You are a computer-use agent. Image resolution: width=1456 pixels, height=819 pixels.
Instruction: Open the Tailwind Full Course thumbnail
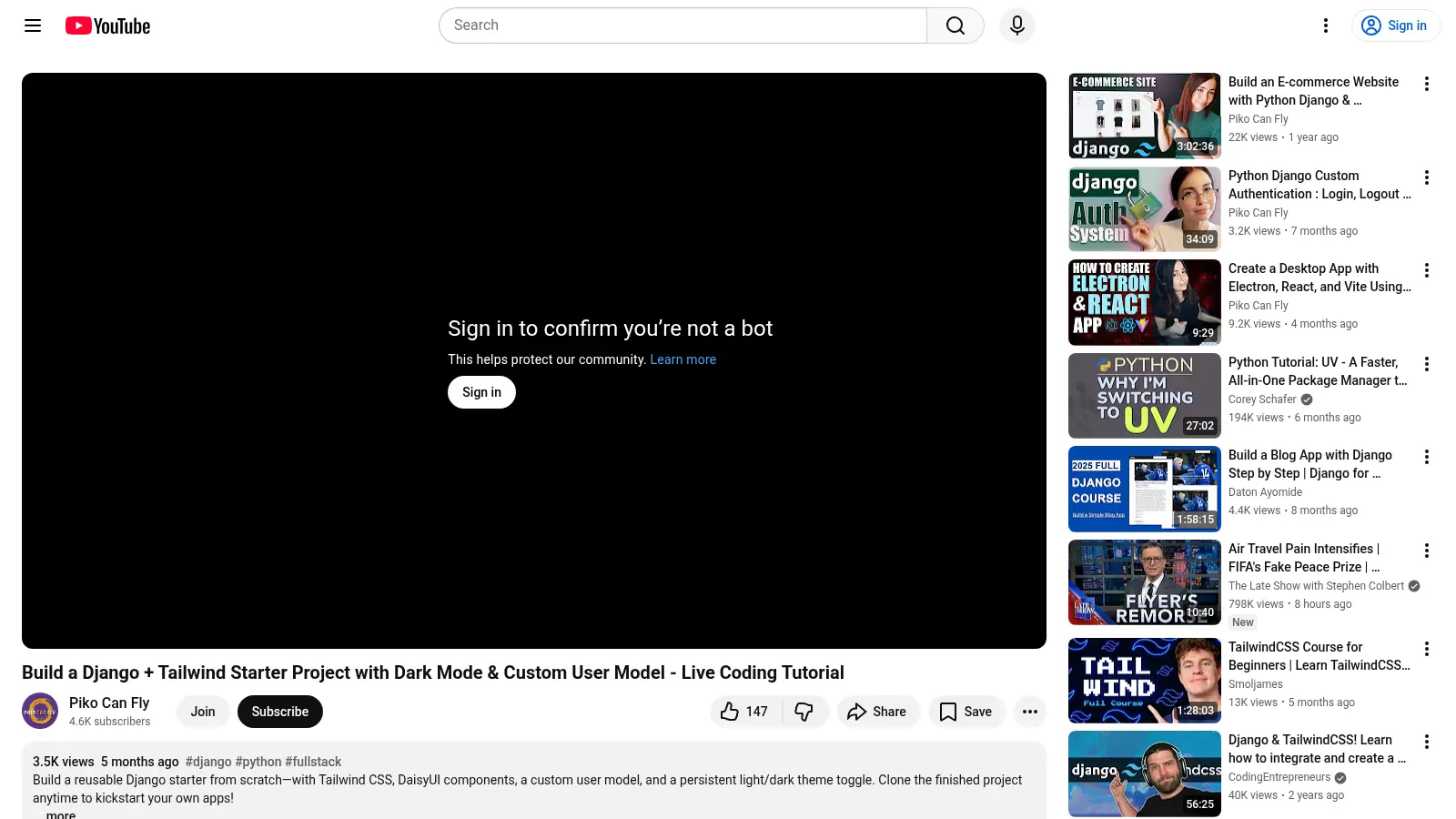(x=1145, y=681)
